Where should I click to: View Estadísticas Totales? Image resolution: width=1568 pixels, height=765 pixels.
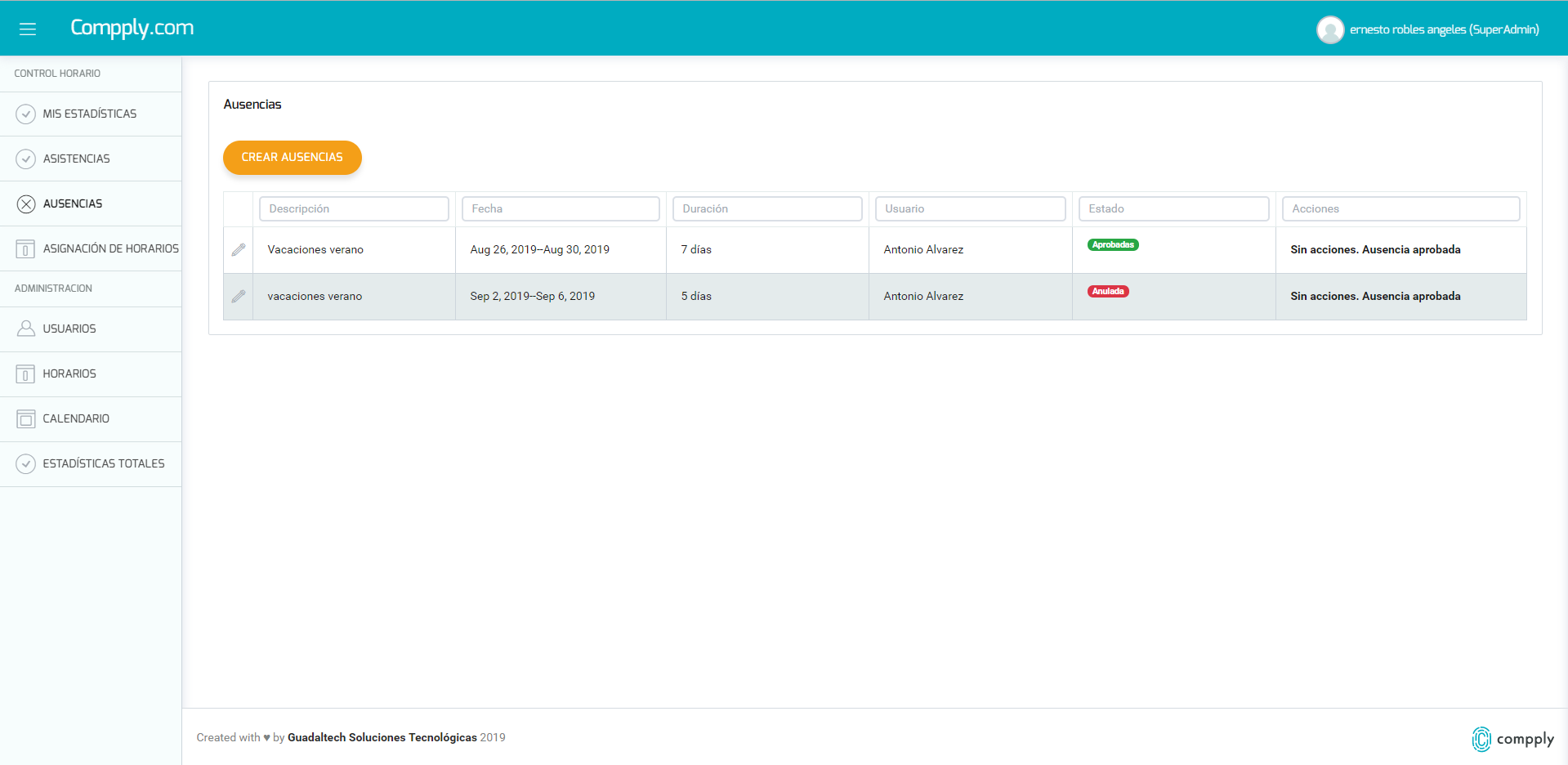[x=91, y=463]
